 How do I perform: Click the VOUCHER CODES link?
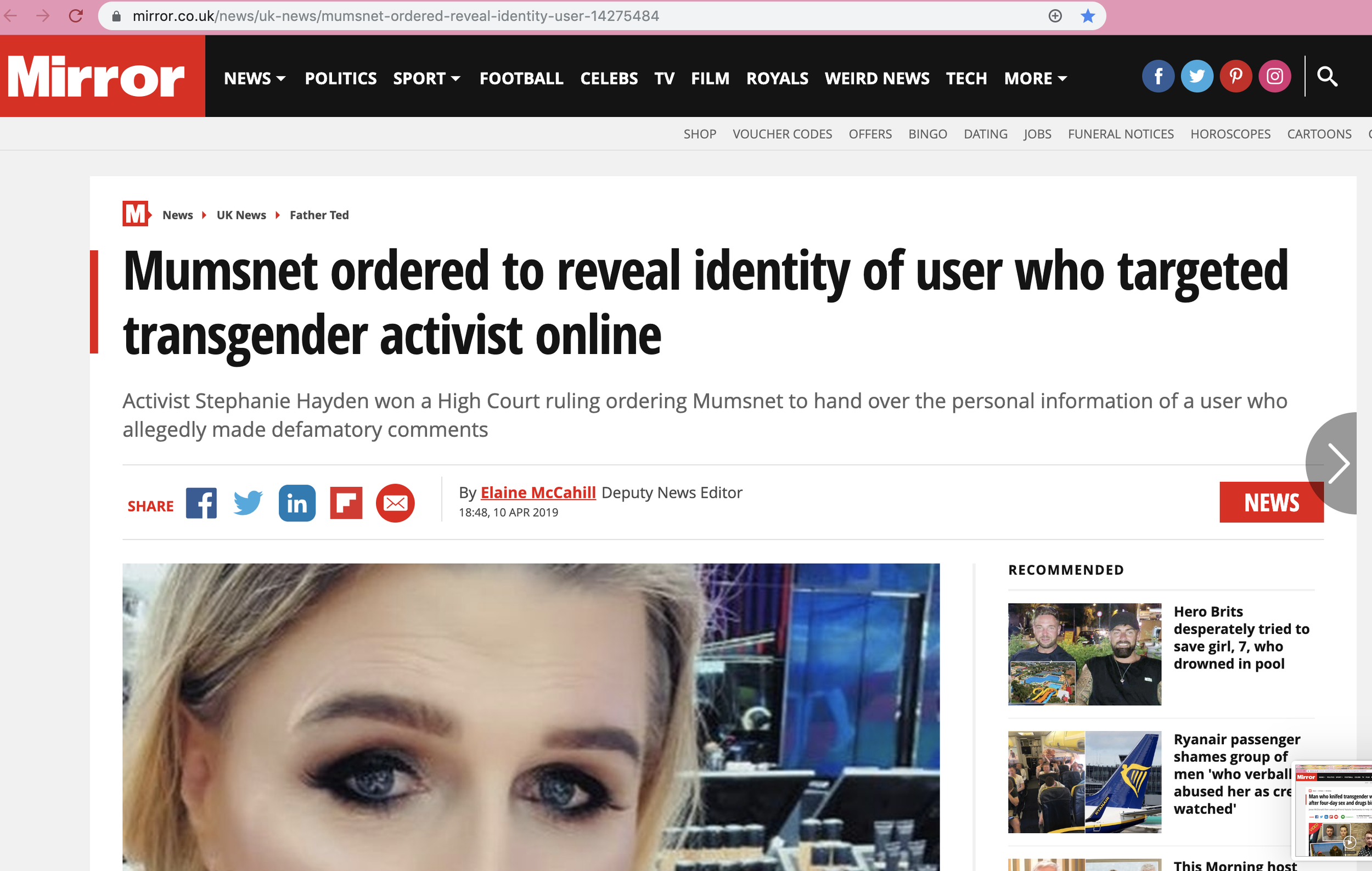point(781,134)
